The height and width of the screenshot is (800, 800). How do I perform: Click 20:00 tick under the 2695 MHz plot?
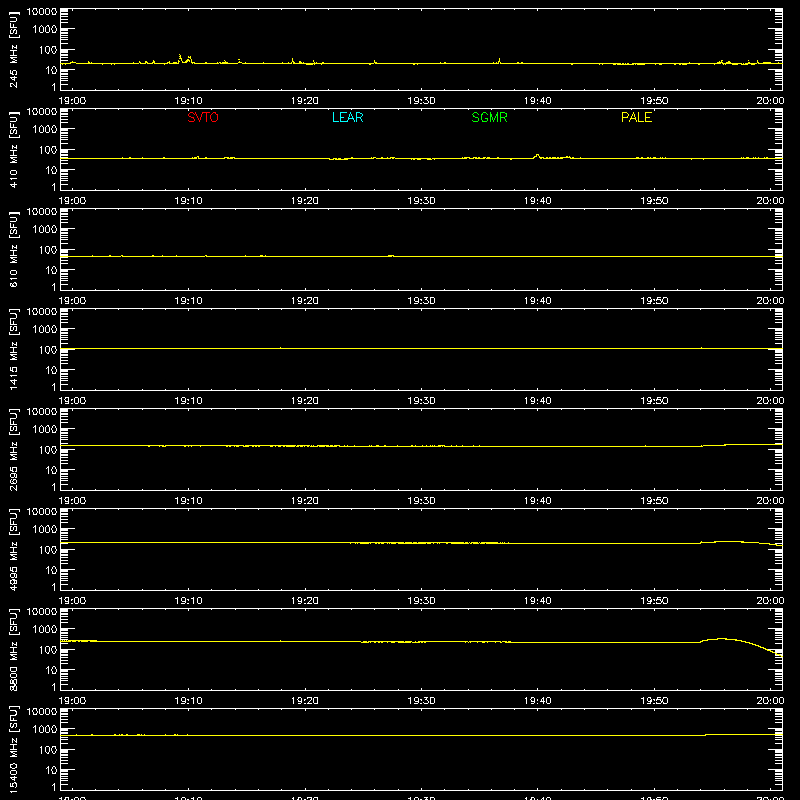770,501
